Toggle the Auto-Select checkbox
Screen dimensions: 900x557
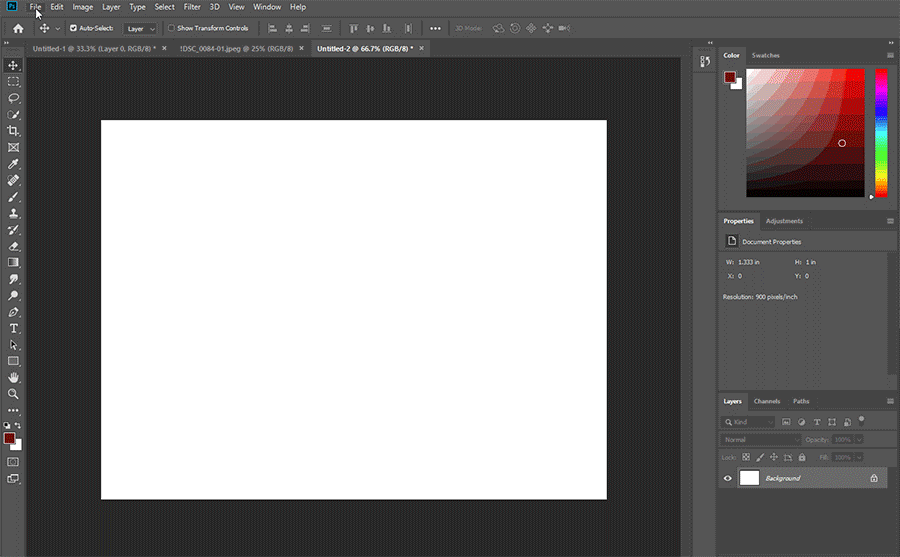(73, 28)
